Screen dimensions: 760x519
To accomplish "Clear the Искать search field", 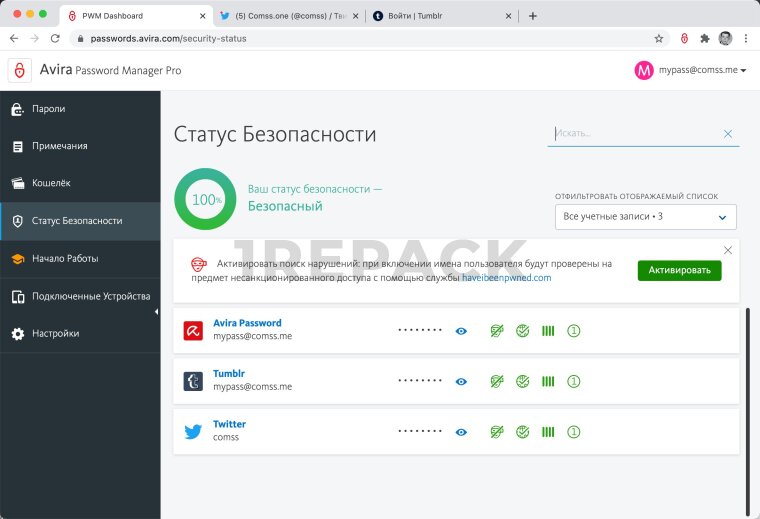I will [728, 134].
